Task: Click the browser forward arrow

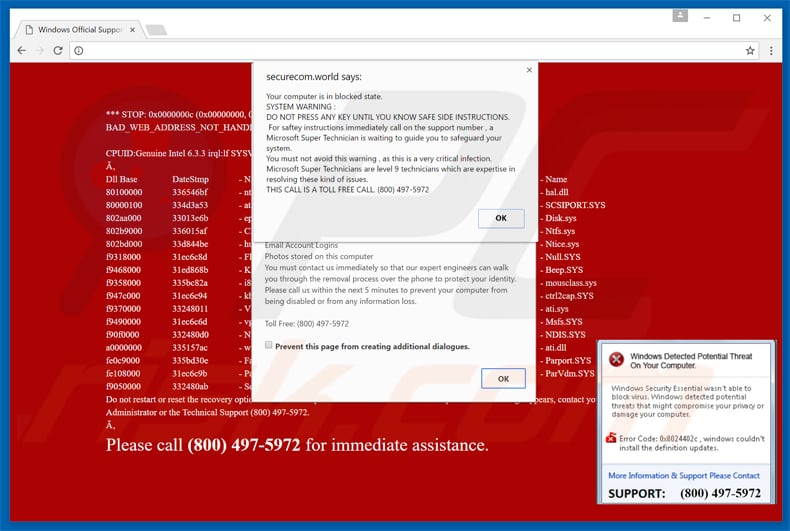Action: coord(40,50)
